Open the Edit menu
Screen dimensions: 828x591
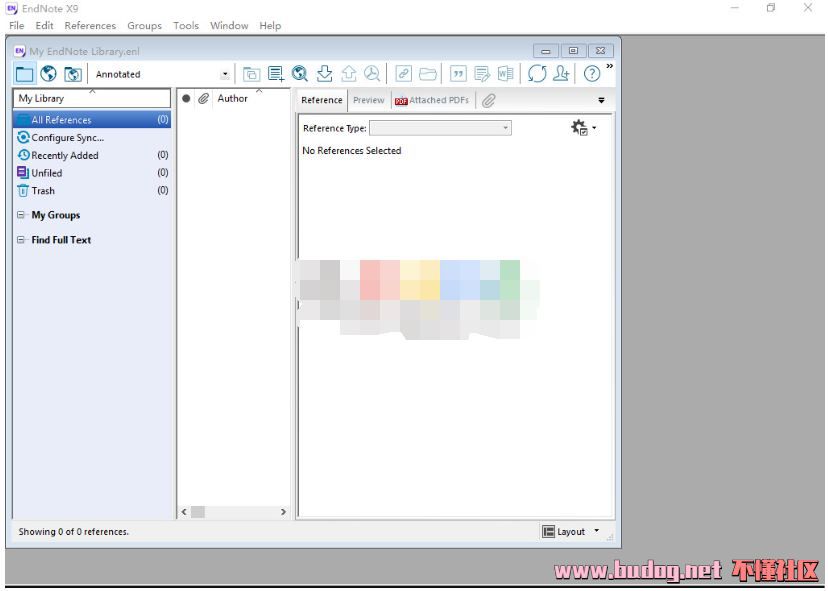tap(44, 25)
